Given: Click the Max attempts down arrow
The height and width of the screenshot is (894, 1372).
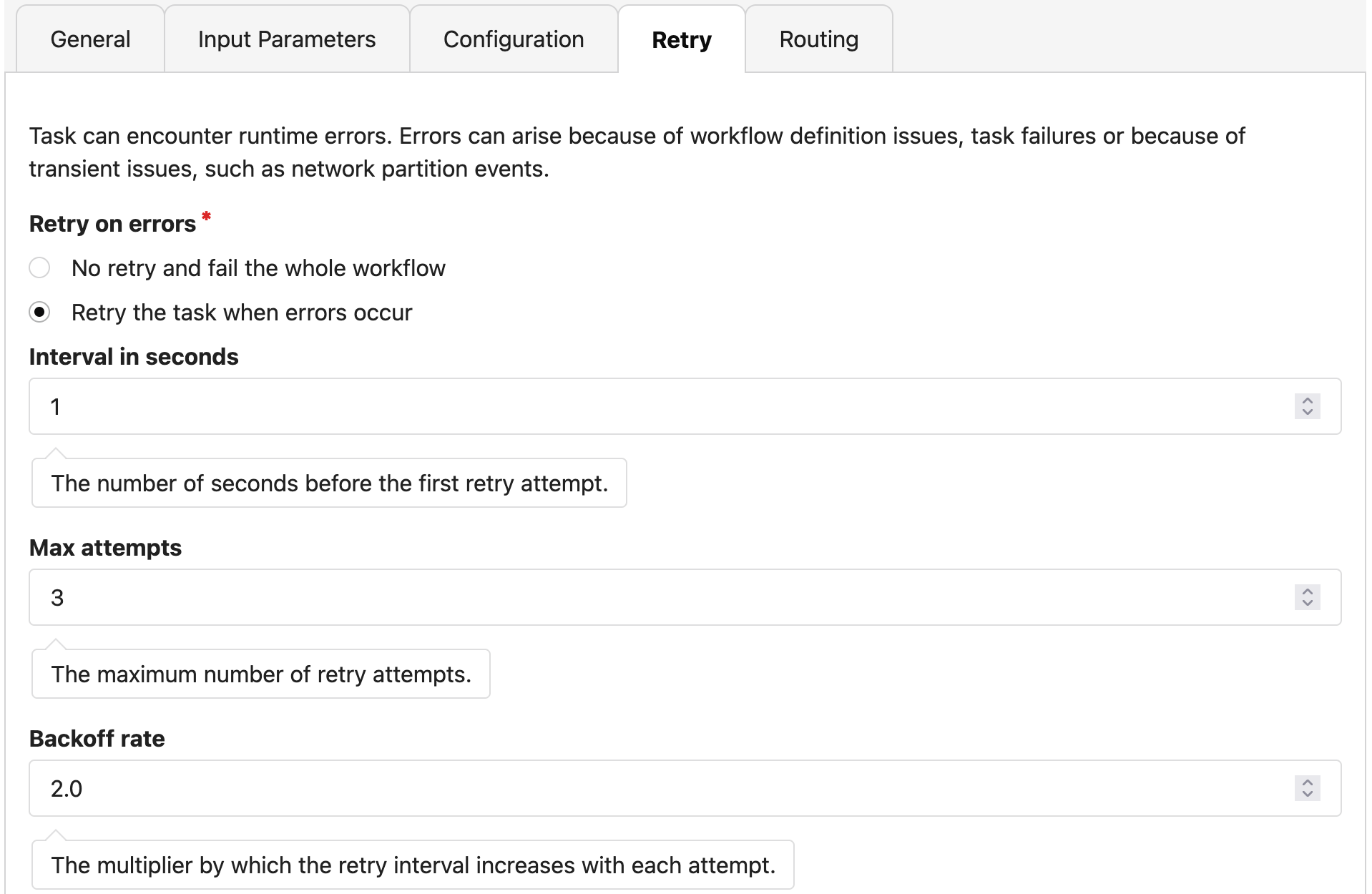Looking at the screenshot, I should (1307, 604).
